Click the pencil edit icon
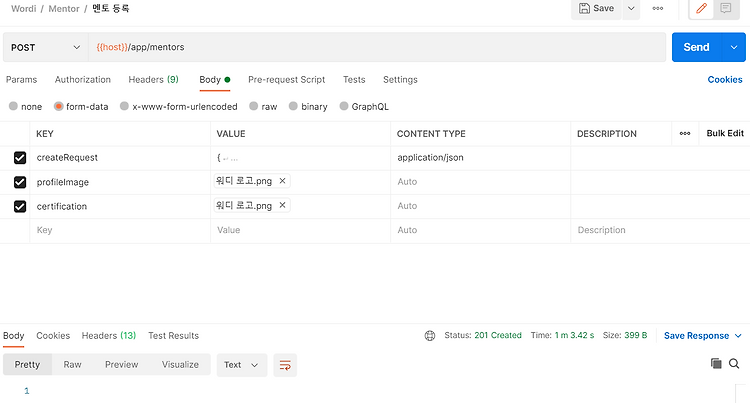The height and width of the screenshot is (403, 750). (701, 8)
